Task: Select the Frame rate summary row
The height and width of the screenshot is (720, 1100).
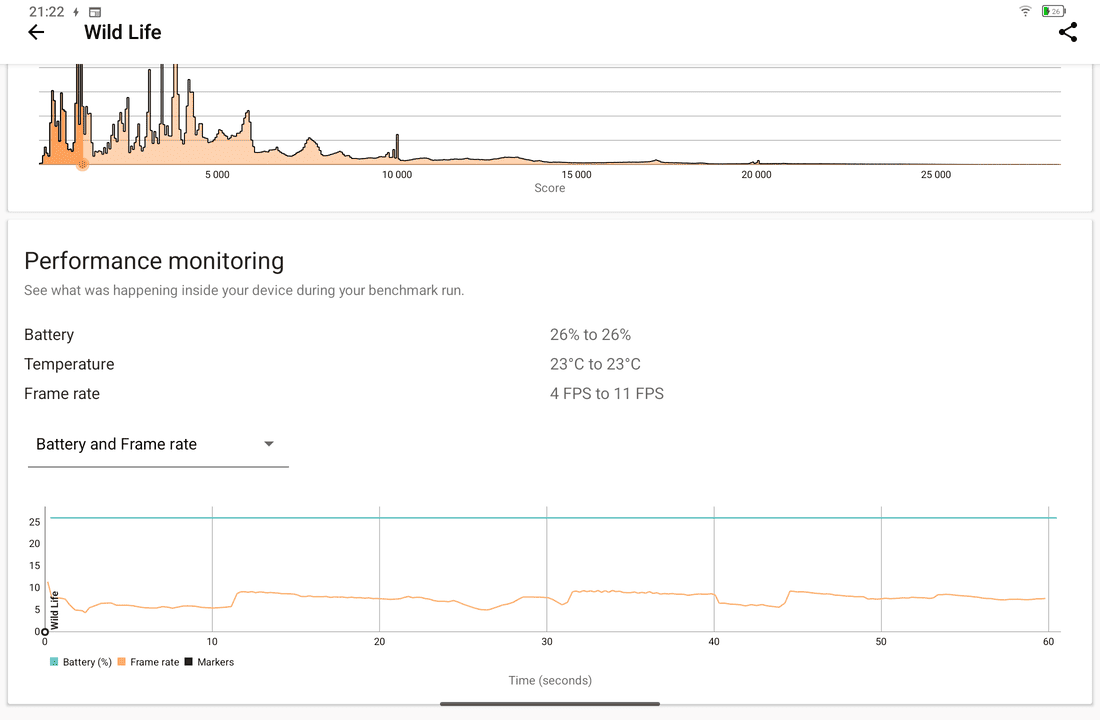Action: point(62,394)
